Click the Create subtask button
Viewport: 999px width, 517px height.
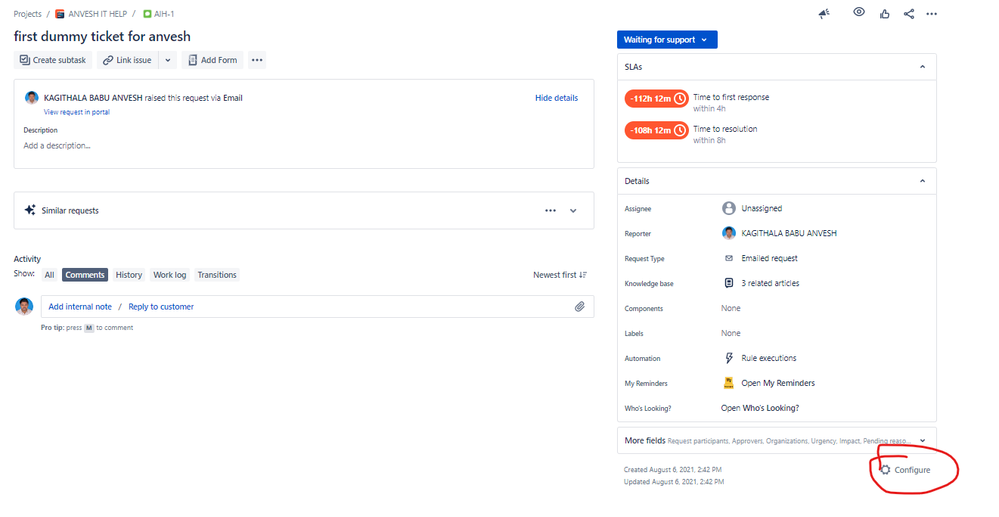53,60
